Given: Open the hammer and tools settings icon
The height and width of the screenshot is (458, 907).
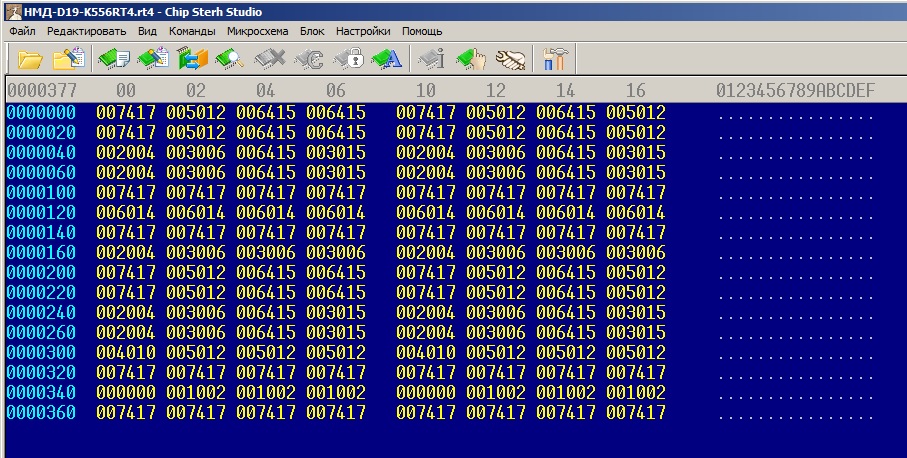Looking at the screenshot, I should pos(555,59).
